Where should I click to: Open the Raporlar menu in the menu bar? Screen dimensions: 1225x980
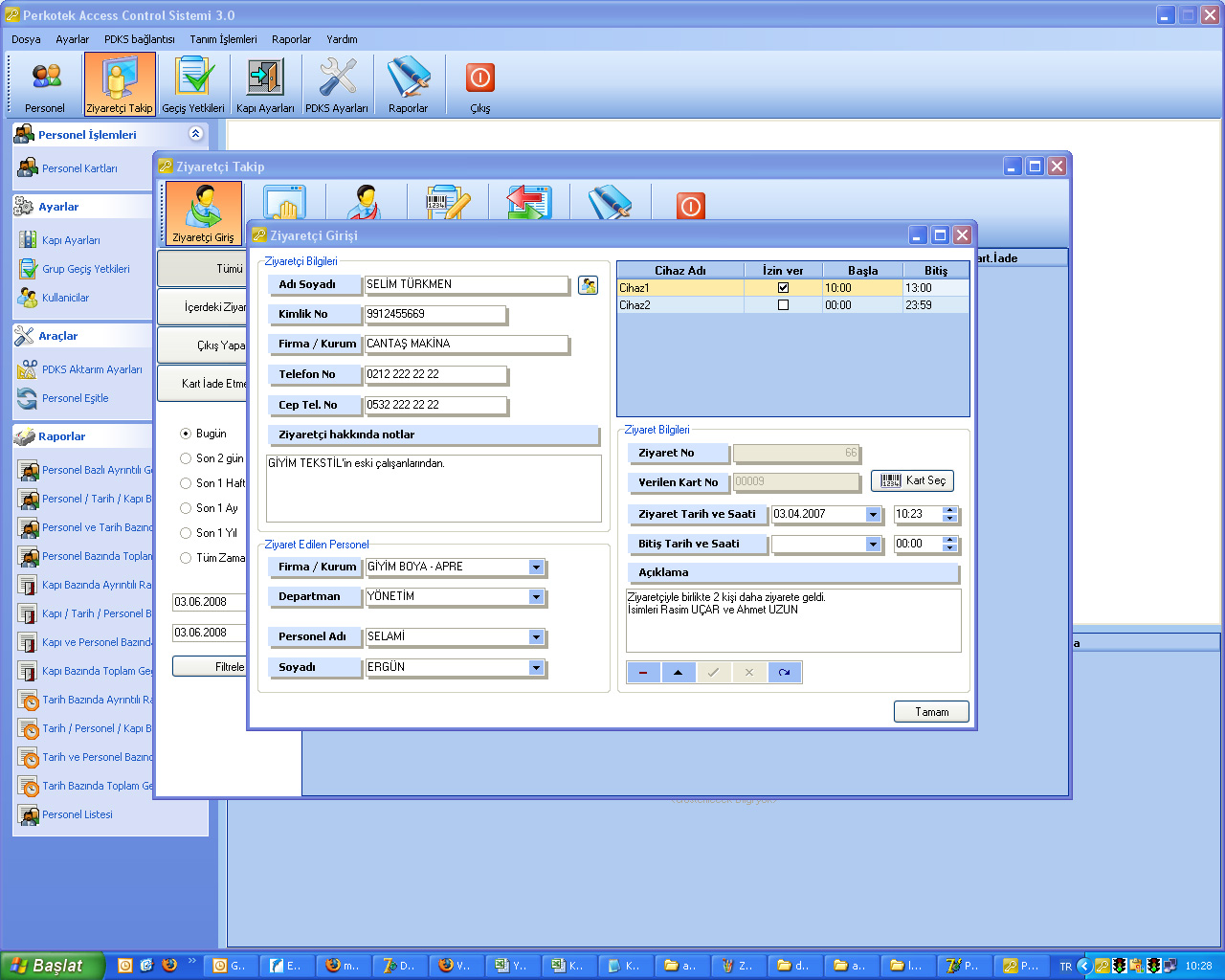tap(291, 39)
